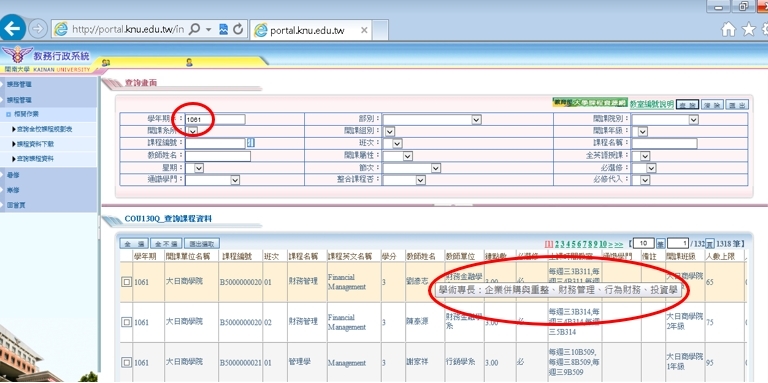
Task: Click the browser back arrow button
Action: click(x=12, y=28)
